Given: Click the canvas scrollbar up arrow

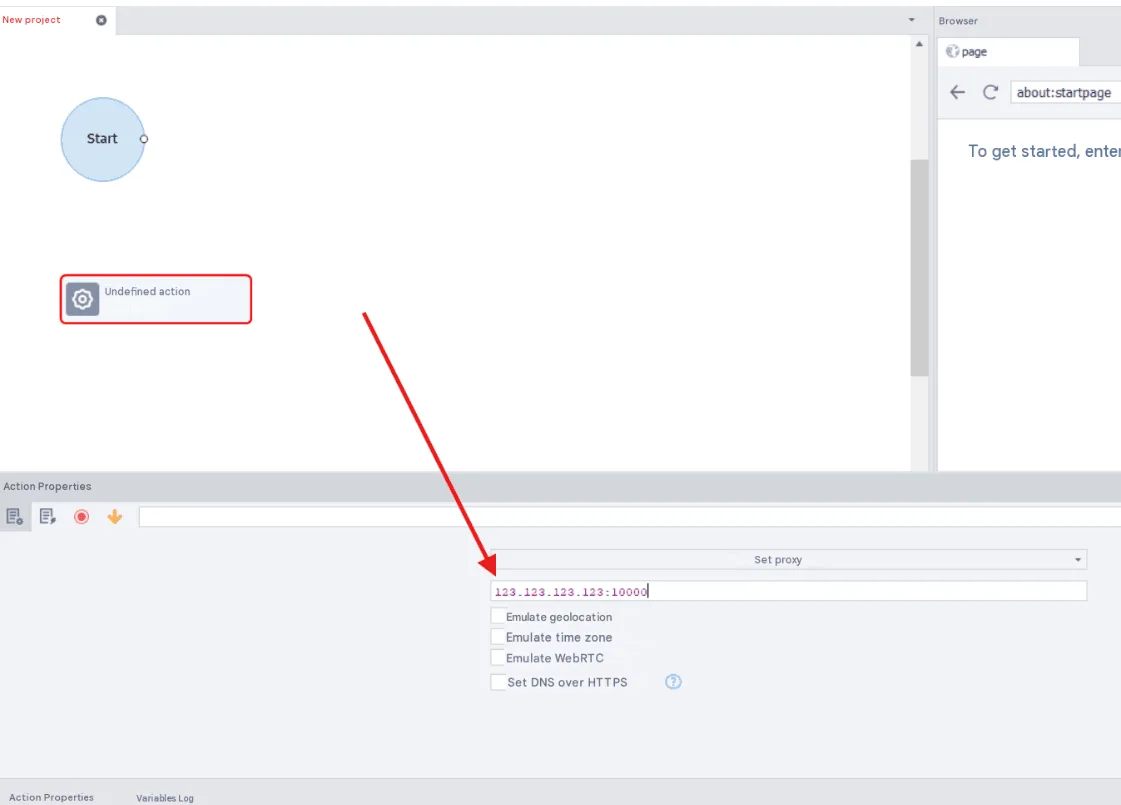Looking at the screenshot, I should click(x=919, y=44).
